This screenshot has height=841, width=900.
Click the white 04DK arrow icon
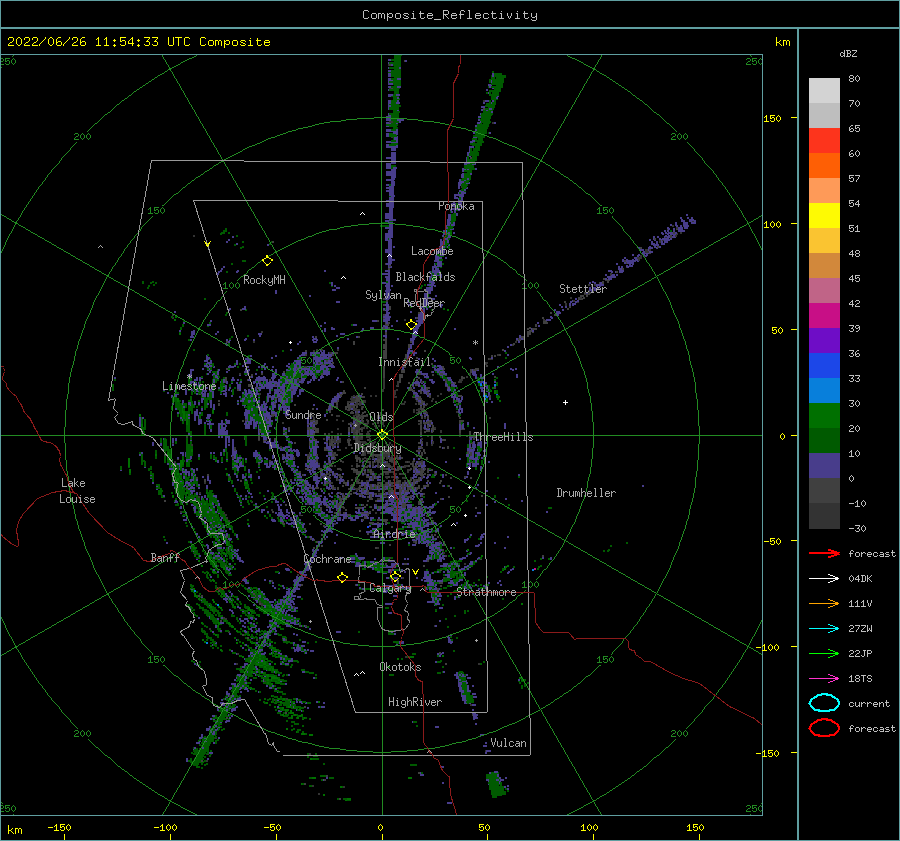coord(824,578)
